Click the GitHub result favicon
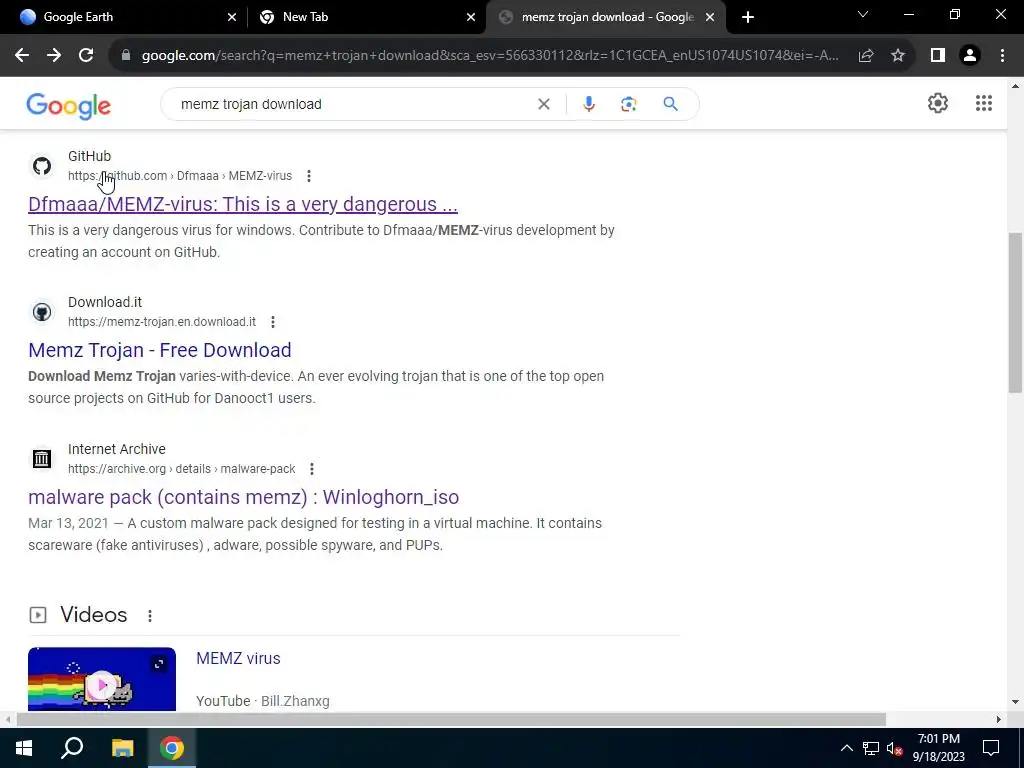The width and height of the screenshot is (1024, 768). 42,166
